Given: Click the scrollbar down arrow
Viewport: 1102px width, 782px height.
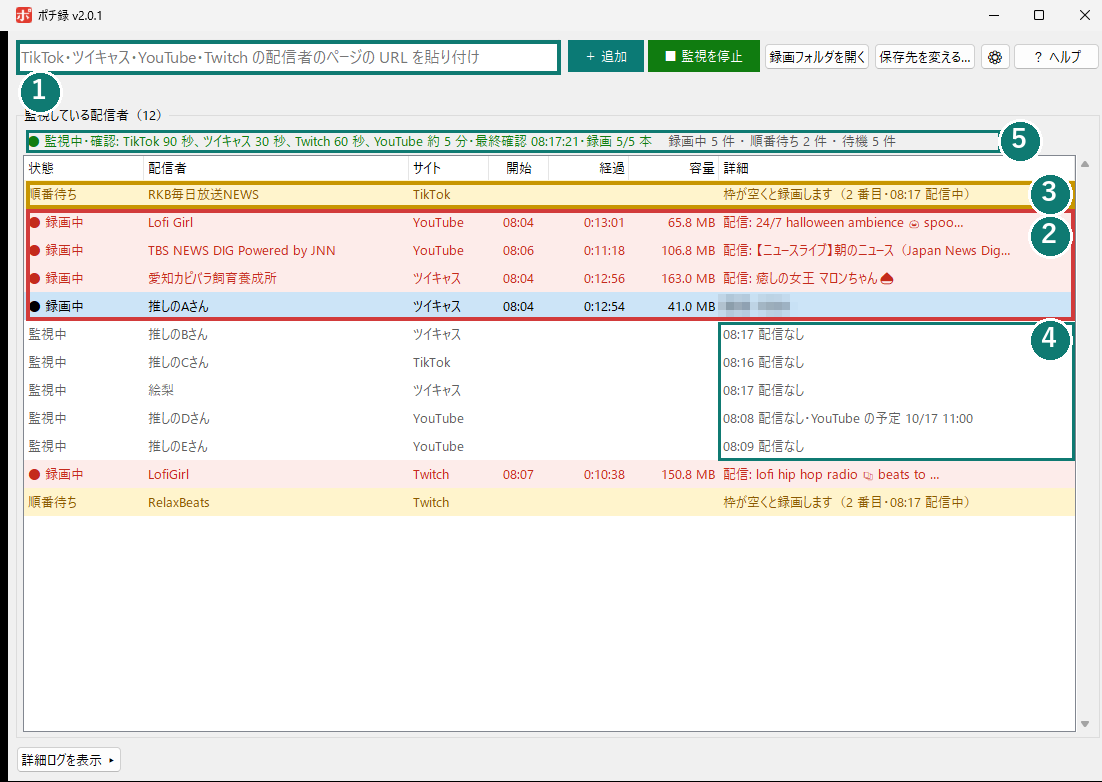Looking at the screenshot, I should click(1085, 724).
